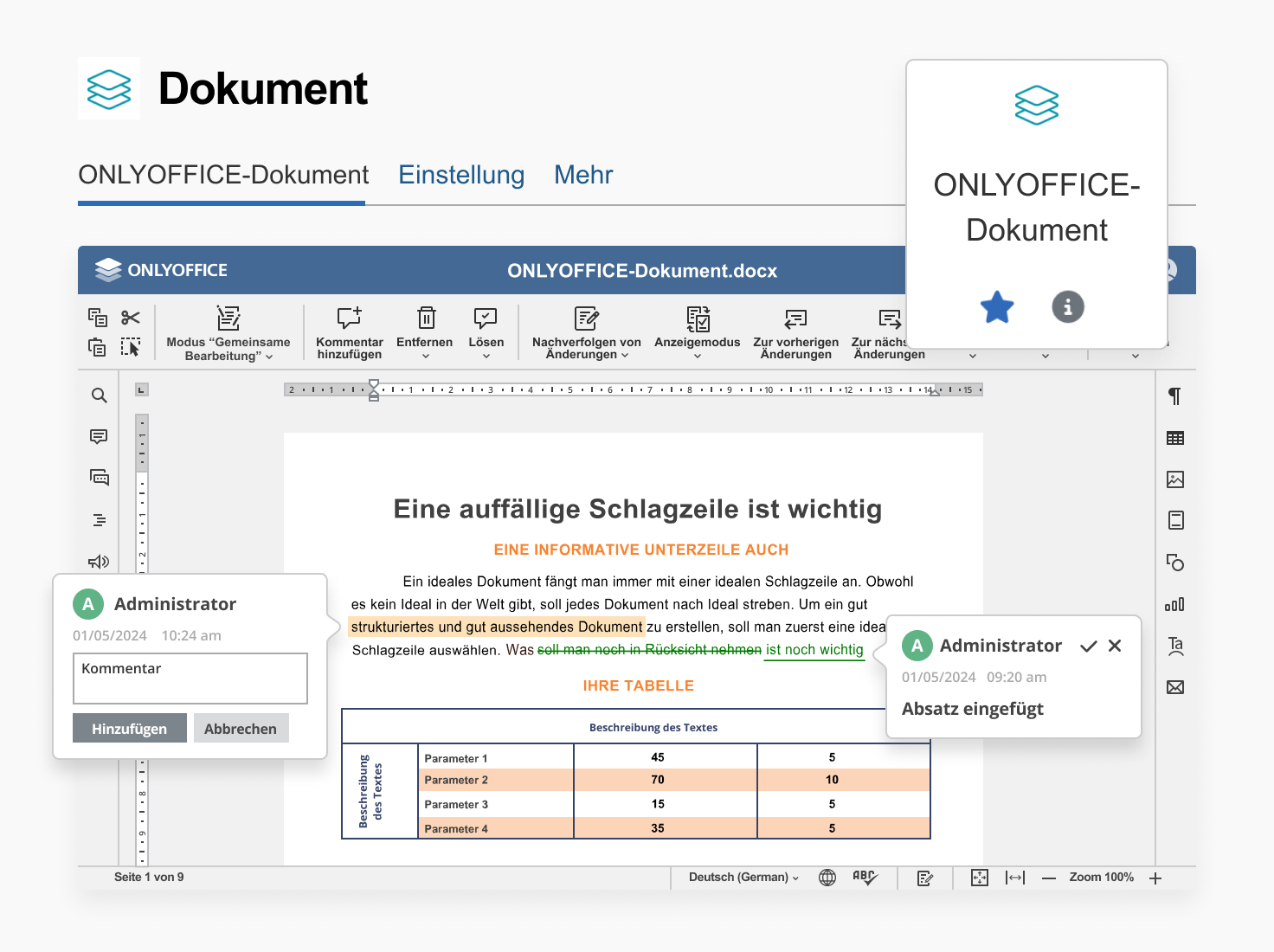Toggle track changes icon in status bar
Screen dimensions: 1274x952
(925, 878)
